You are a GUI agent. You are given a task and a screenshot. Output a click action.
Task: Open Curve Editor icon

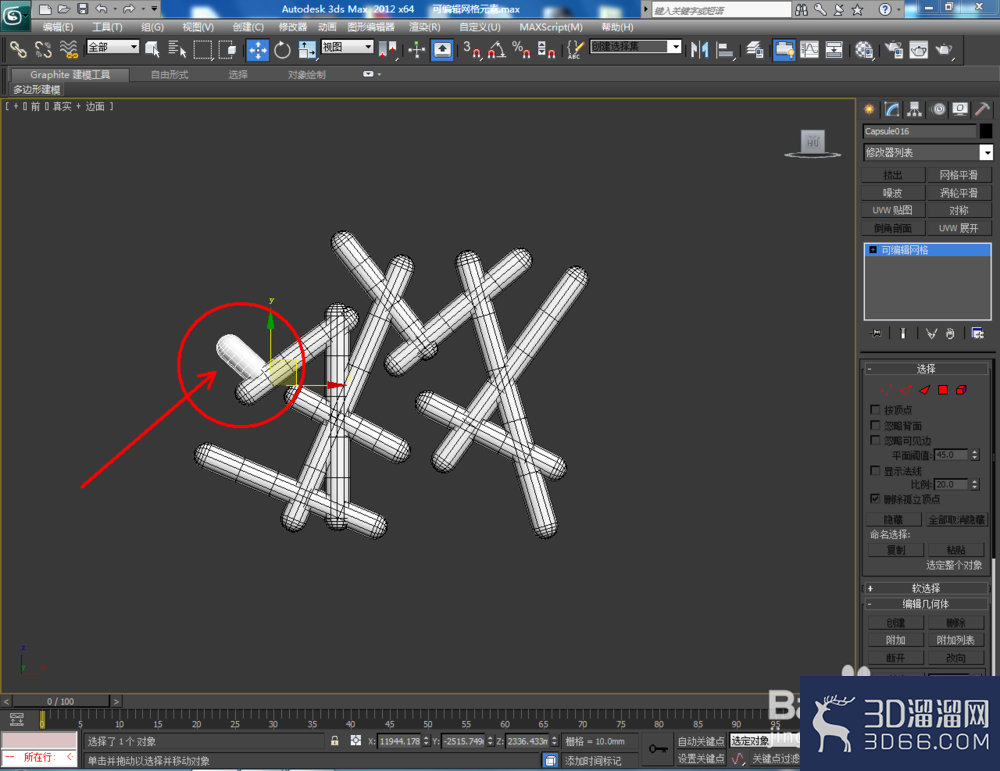[809, 50]
